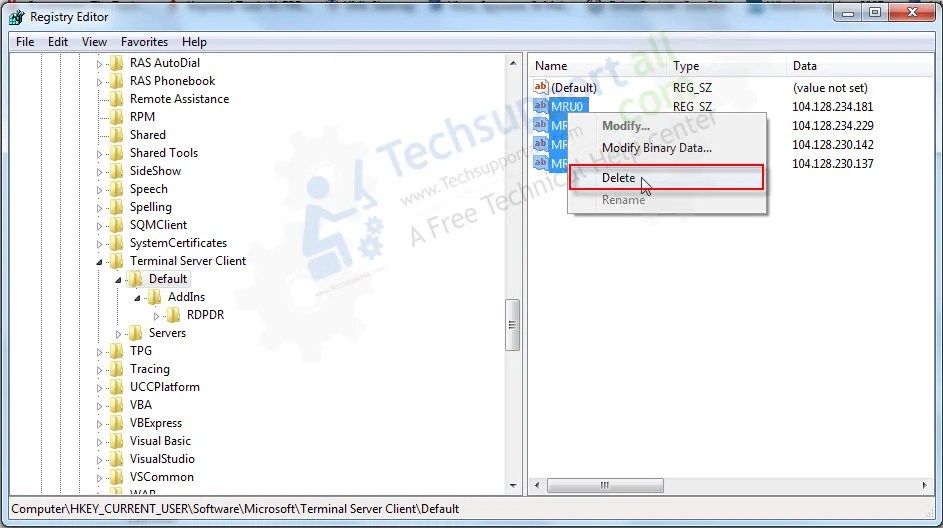Expand the Servers key

tap(118, 334)
